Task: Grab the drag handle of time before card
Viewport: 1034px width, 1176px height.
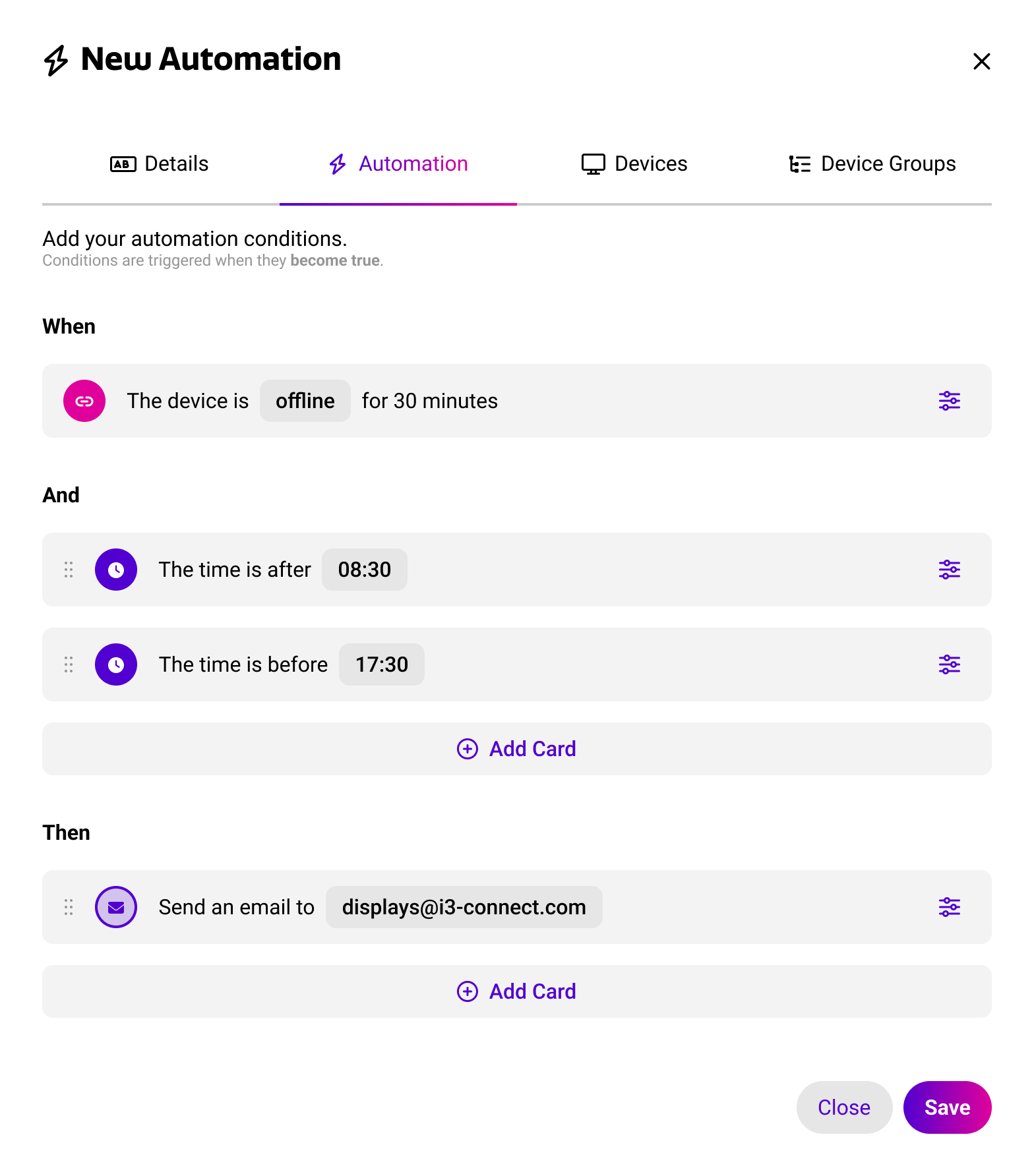Action: point(69,664)
